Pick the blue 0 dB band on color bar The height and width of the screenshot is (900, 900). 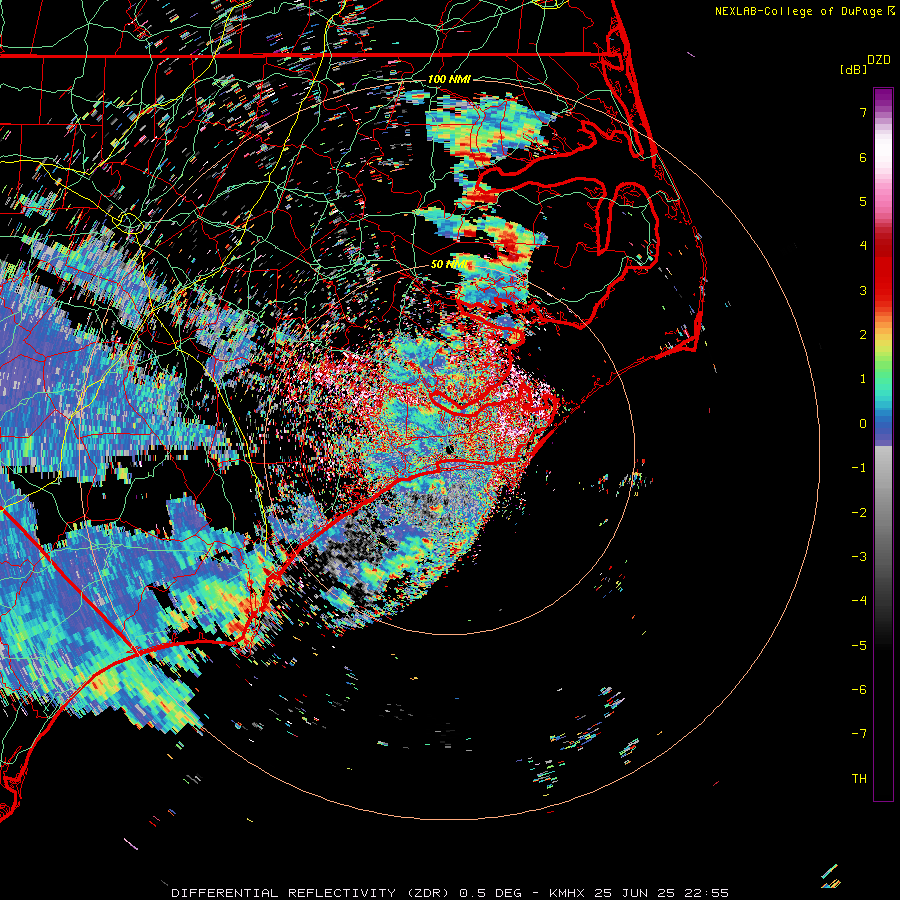click(883, 425)
